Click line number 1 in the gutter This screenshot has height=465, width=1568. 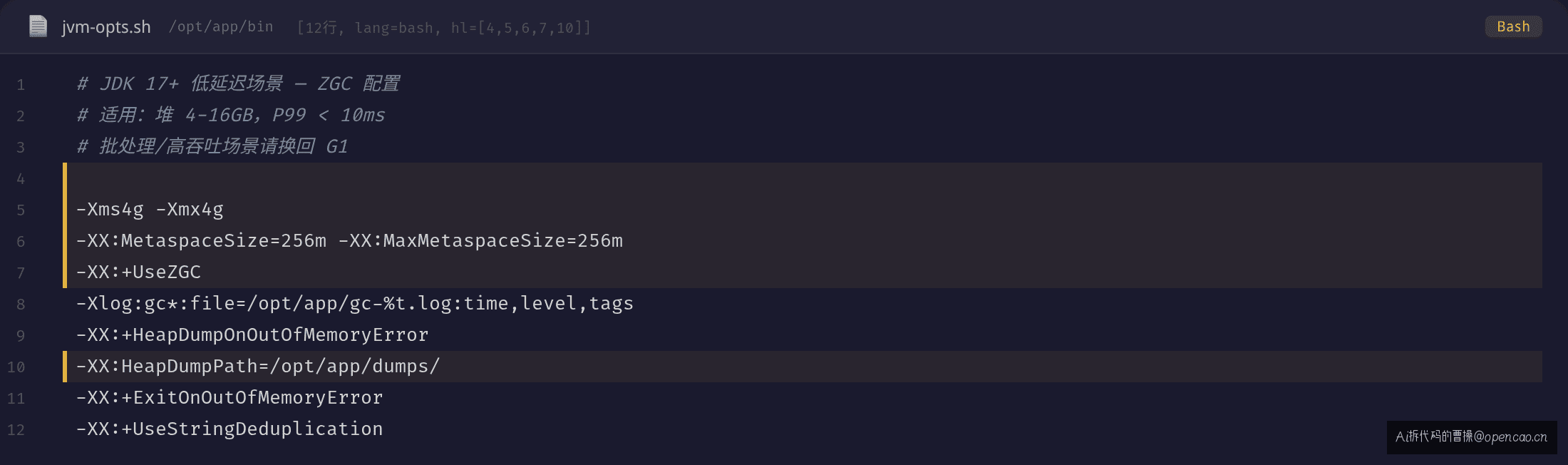(21, 85)
